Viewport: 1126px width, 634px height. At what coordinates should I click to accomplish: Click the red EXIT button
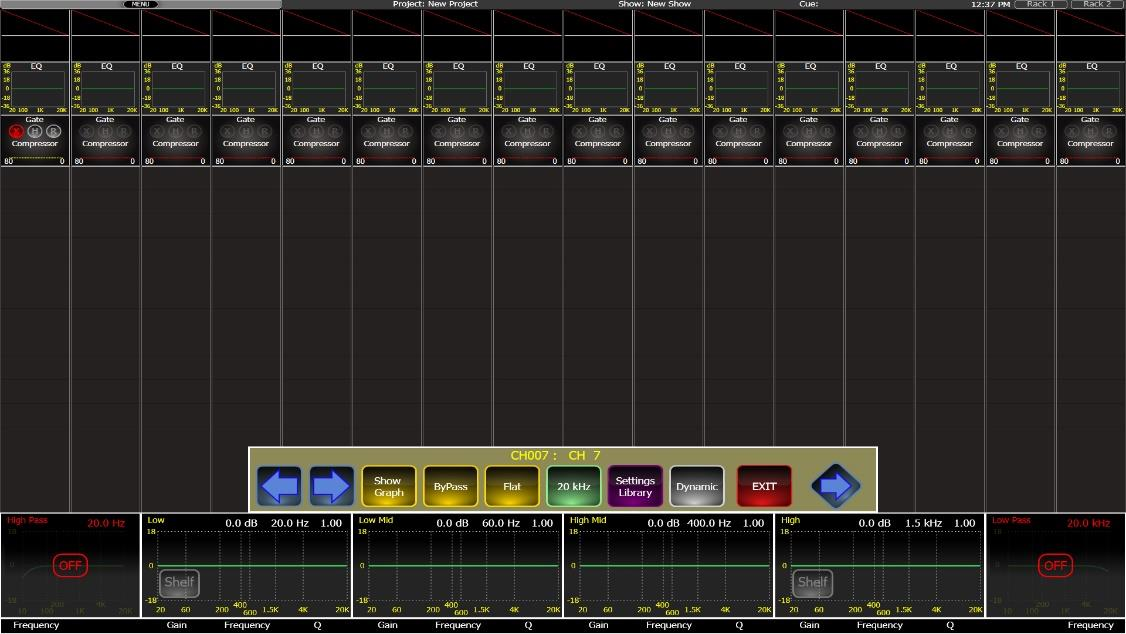764,486
